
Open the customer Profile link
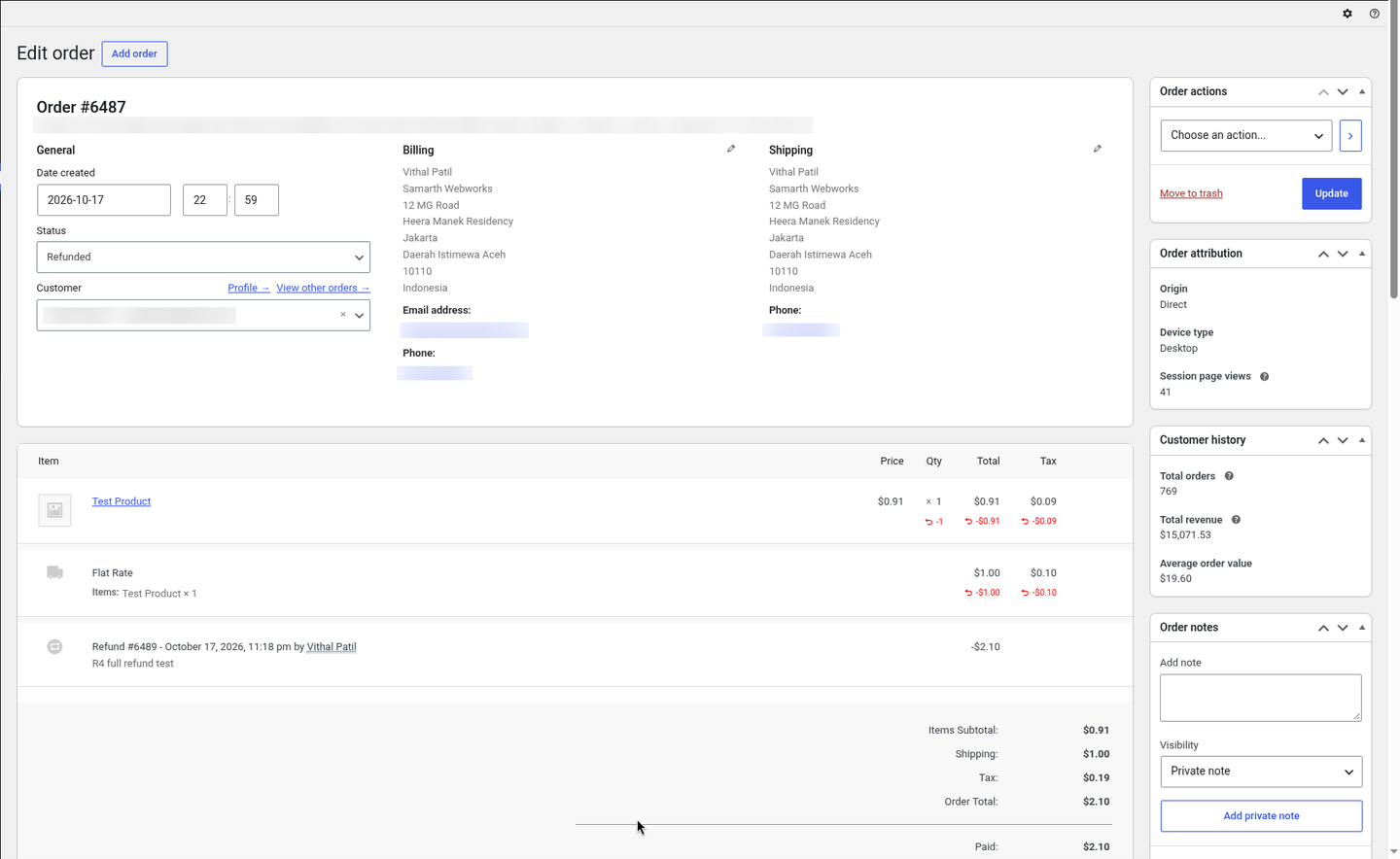tap(249, 288)
